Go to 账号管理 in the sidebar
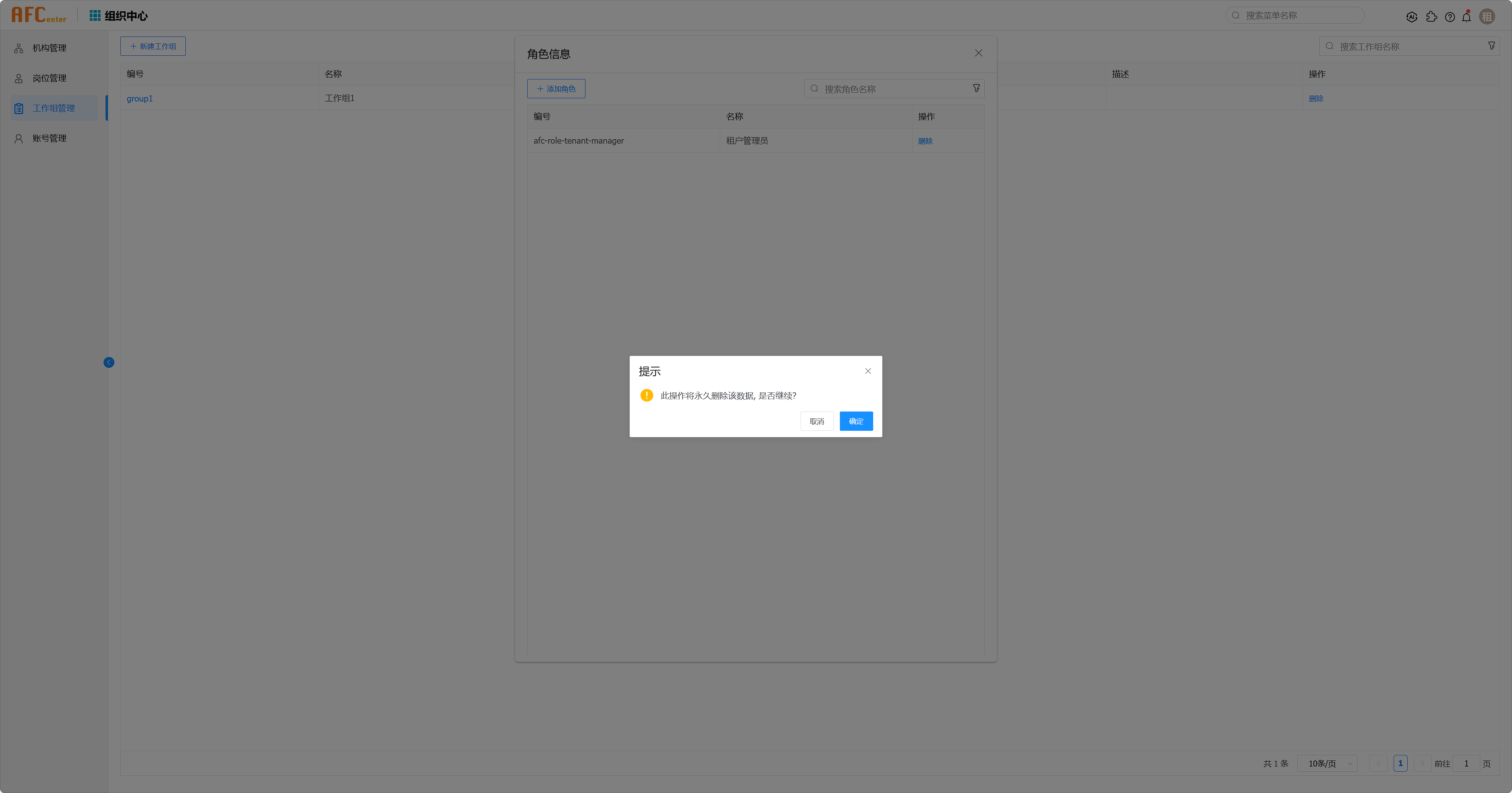The image size is (1512, 793). [x=49, y=138]
